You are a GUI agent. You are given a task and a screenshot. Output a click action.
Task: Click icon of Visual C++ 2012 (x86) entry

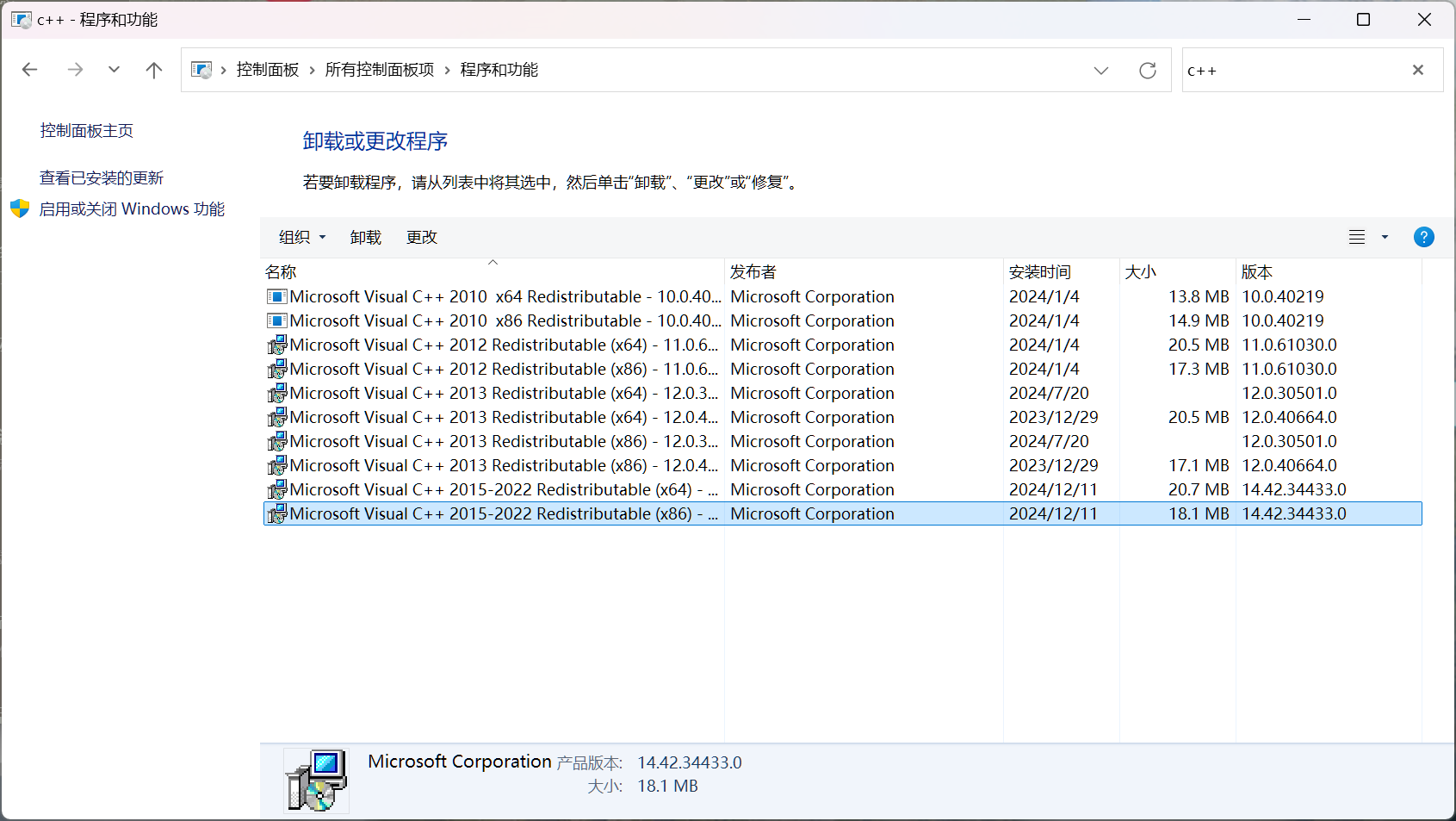coord(276,369)
